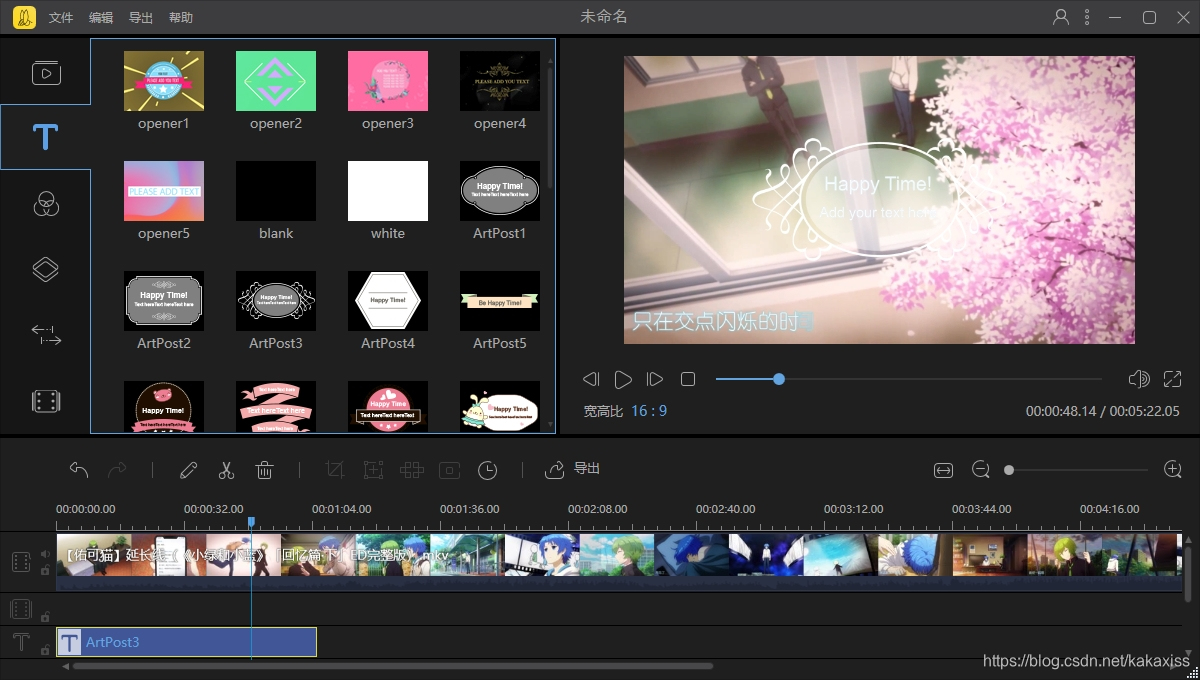Viewport: 1200px width, 680px height.
Task: Click the timeline horizontal scrollbar
Action: click(x=393, y=666)
